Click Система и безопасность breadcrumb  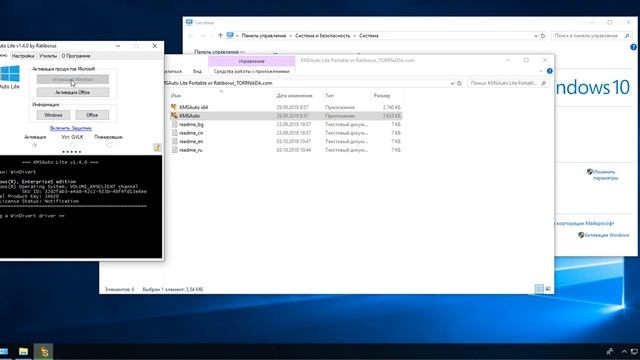322,36
